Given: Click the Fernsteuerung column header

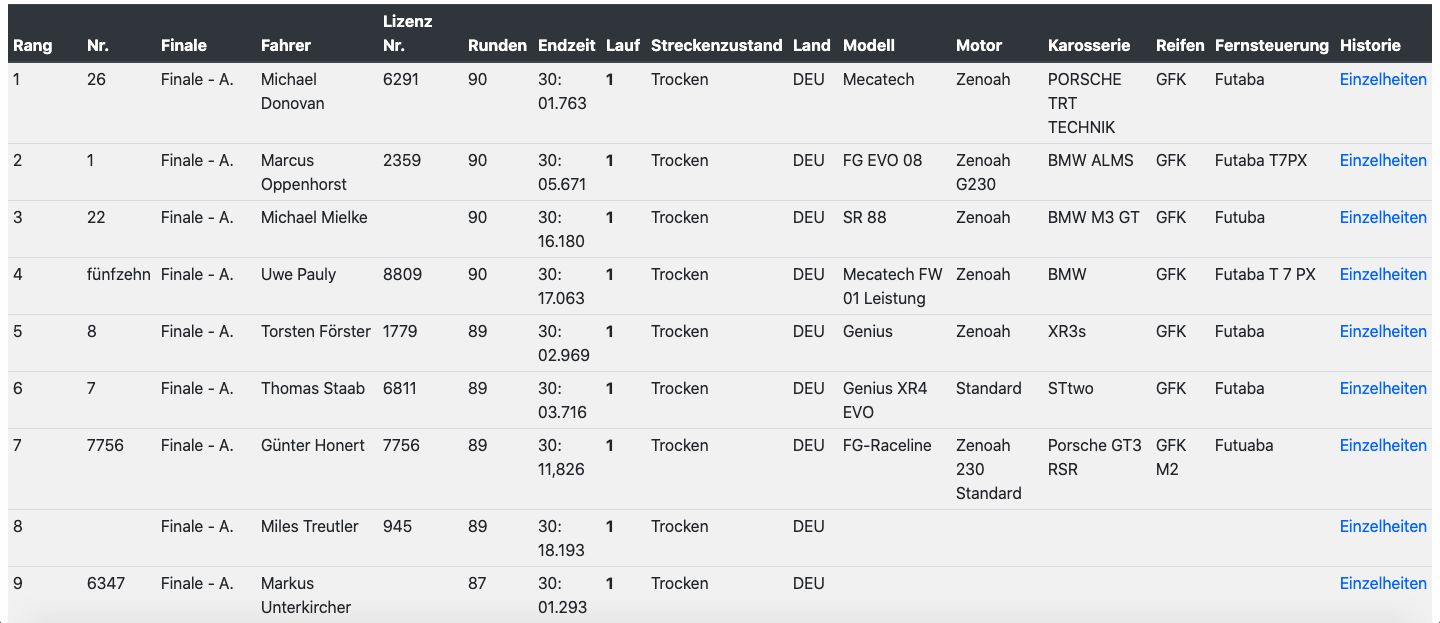Looking at the screenshot, I should (x=1272, y=46).
